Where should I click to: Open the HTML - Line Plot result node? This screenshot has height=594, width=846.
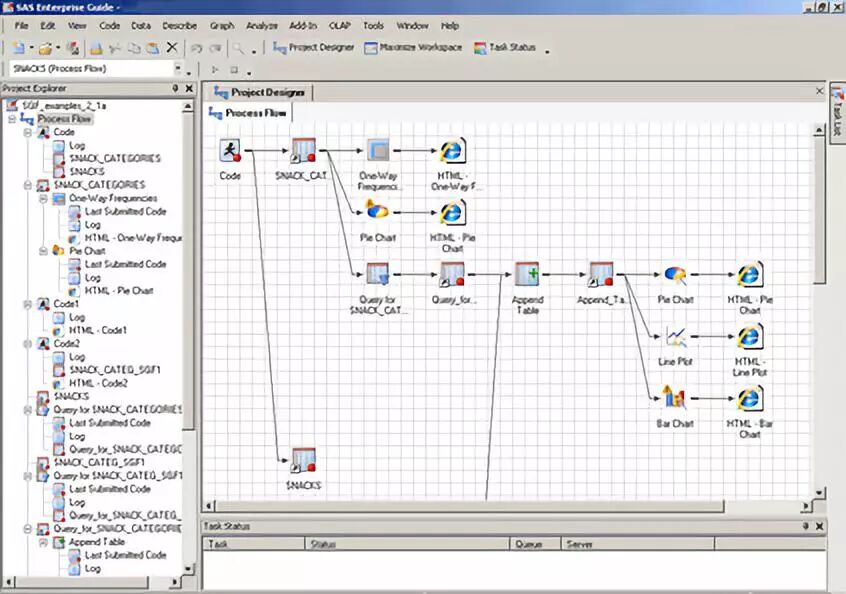pyautogui.click(x=750, y=337)
